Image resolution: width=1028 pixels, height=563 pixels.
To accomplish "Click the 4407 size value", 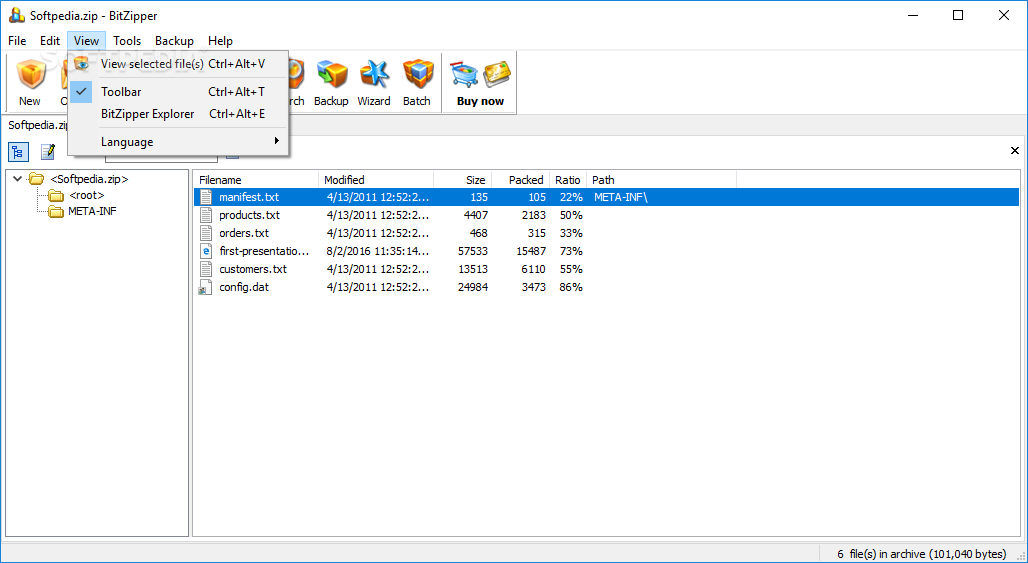I will (x=475, y=215).
